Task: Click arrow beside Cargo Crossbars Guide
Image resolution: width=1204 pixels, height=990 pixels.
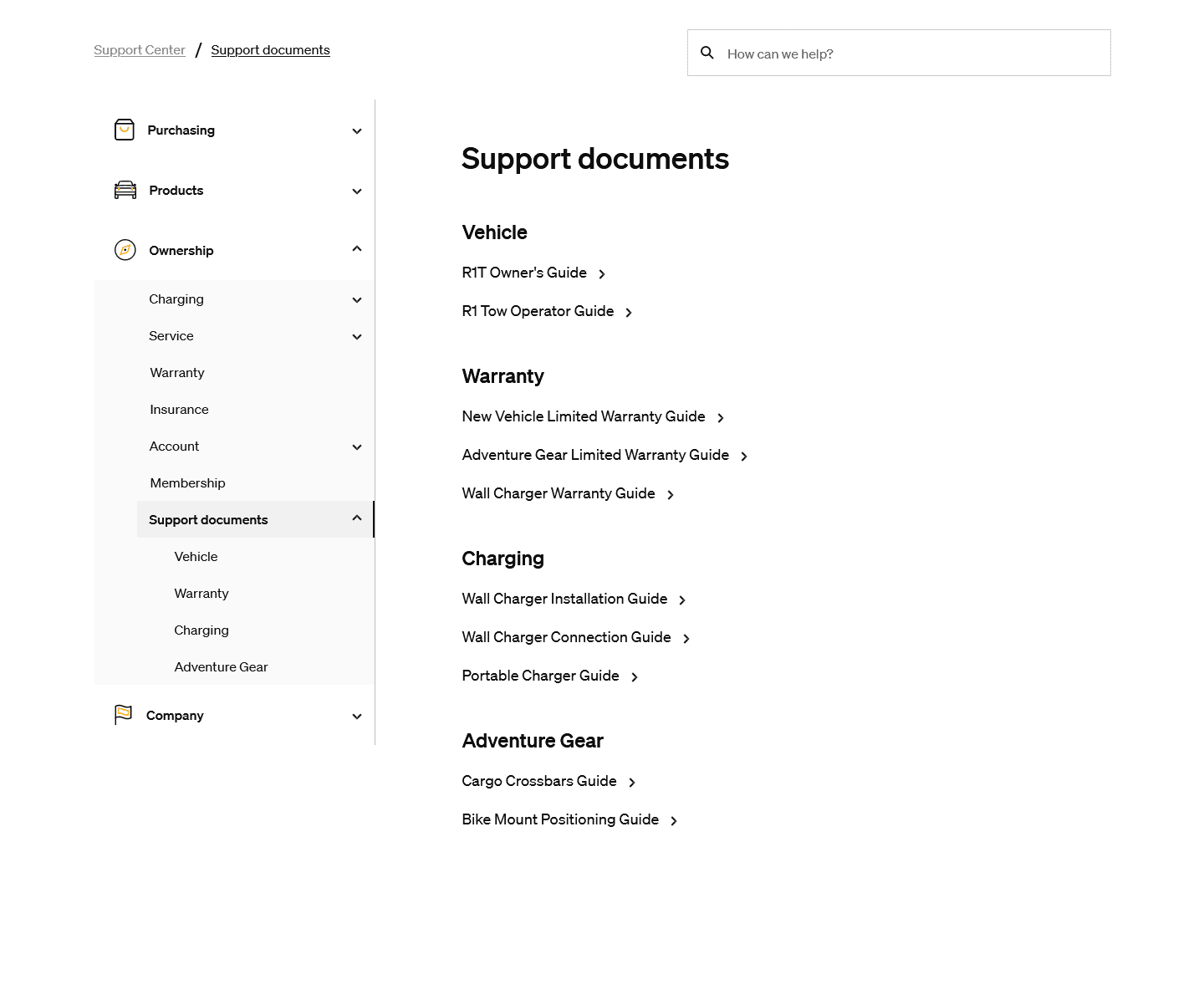Action: [x=632, y=783]
